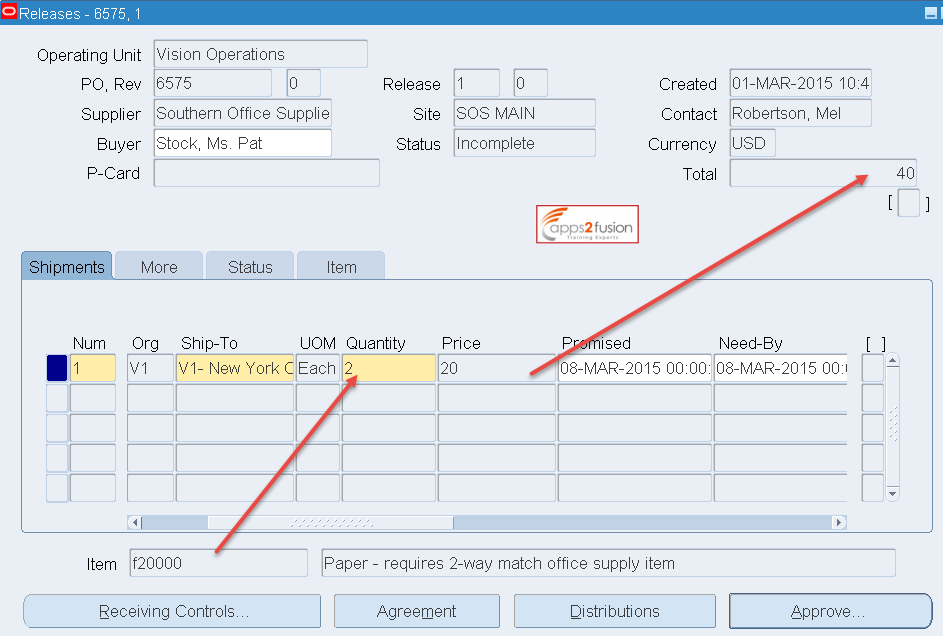Click the Promised date cell 08-MAR-2015
The image size is (943, 636).
(635, 368)
